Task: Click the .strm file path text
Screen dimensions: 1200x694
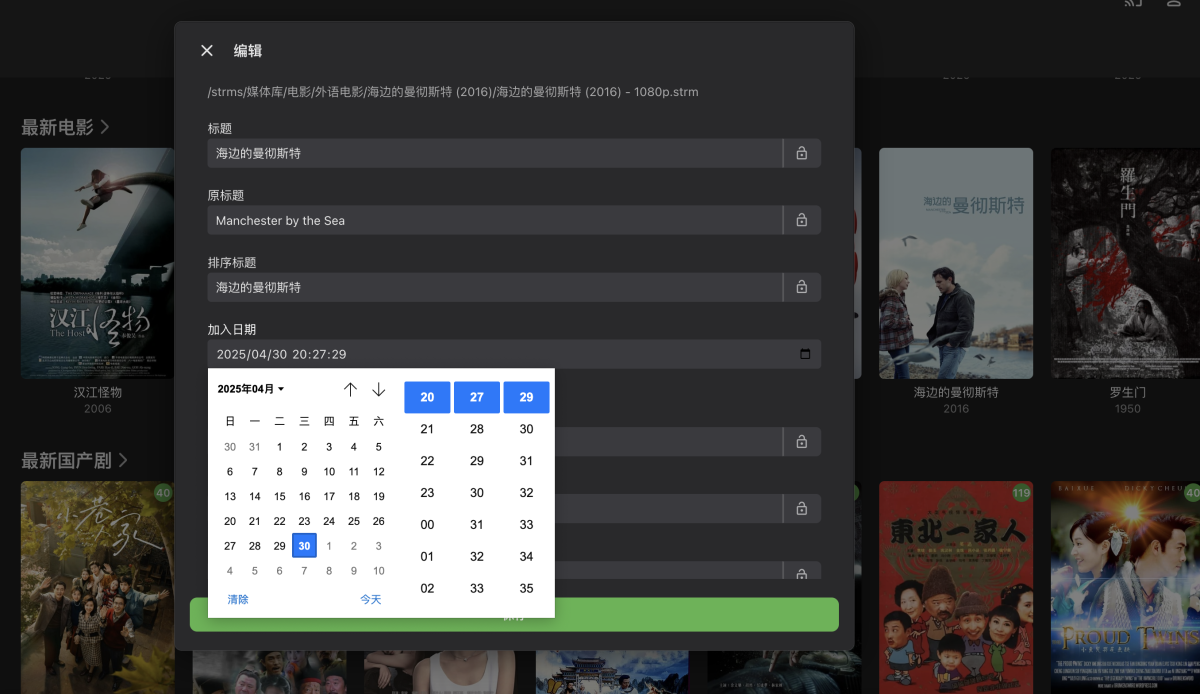Action: point(453,92)
